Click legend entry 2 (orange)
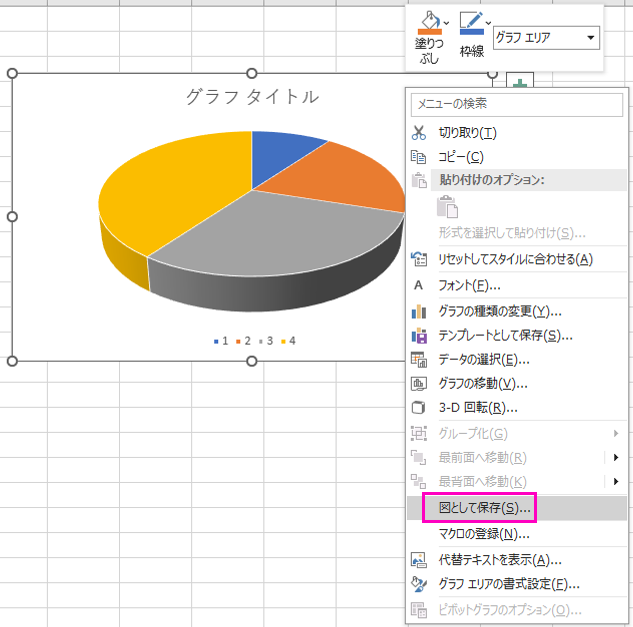The height and width of the screenshot is (627, 633). click(x=243, y=341)
